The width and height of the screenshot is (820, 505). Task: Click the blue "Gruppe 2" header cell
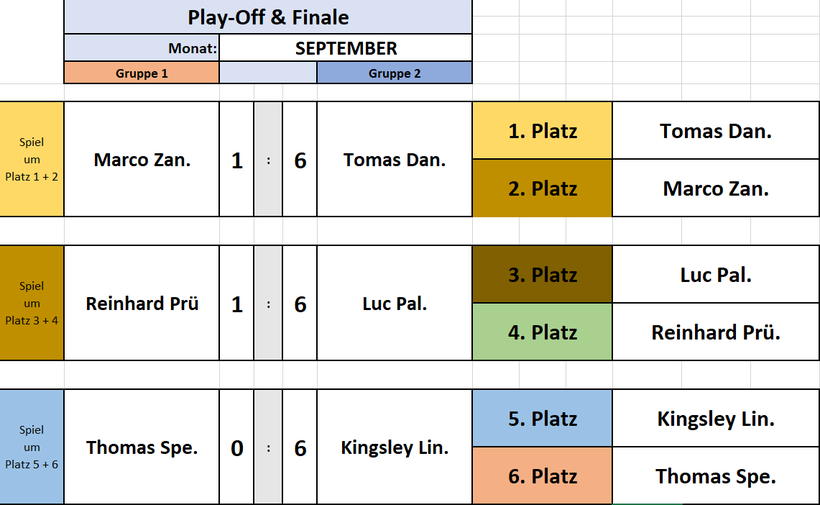pyautogui.click(x=394, y=73)
